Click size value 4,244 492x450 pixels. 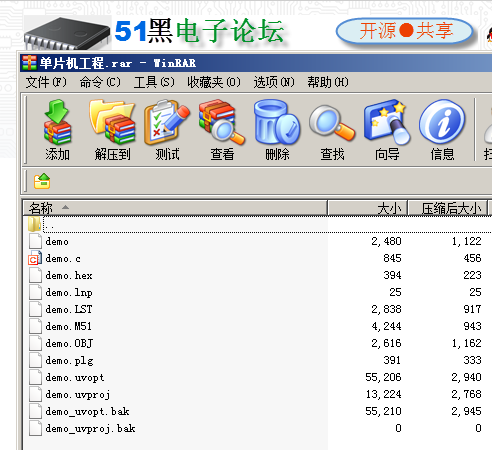click(x=386, y=326)
